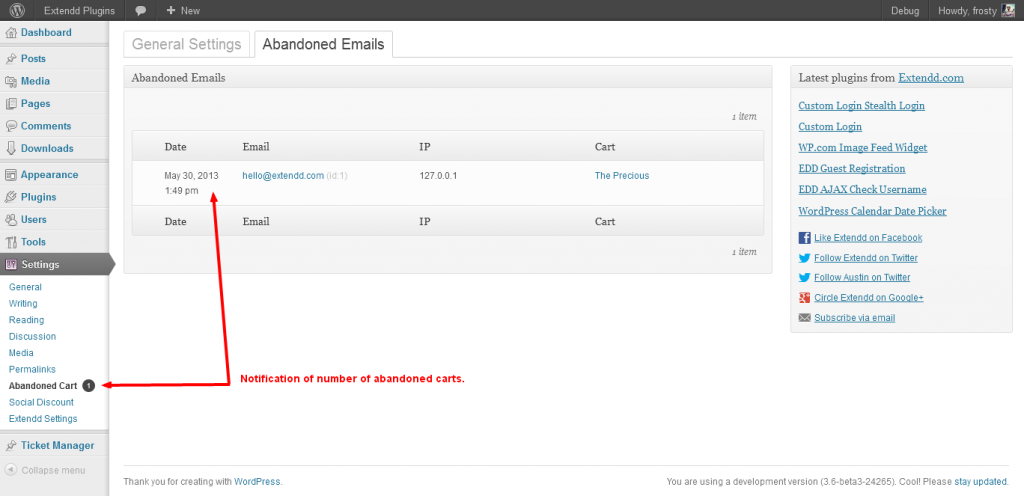The height and width of the screenshot is (496, 1024).
Task: Click the Dashboard house icon
Action: pos(11,33)
